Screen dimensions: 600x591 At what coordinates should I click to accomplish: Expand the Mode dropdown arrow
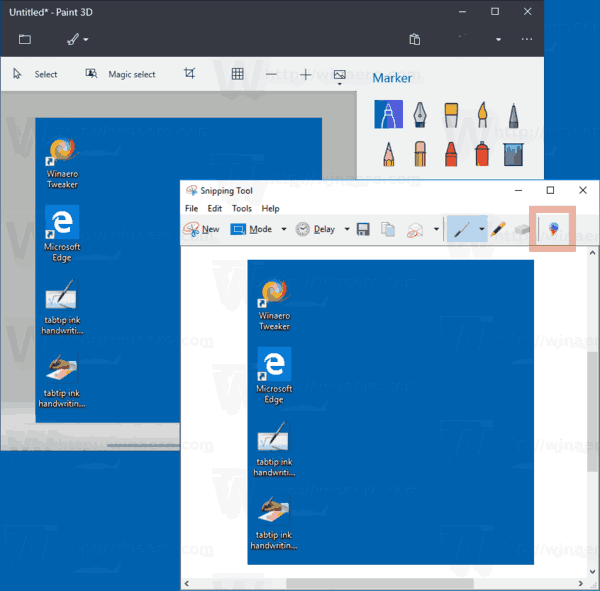[x=284, y=229]
